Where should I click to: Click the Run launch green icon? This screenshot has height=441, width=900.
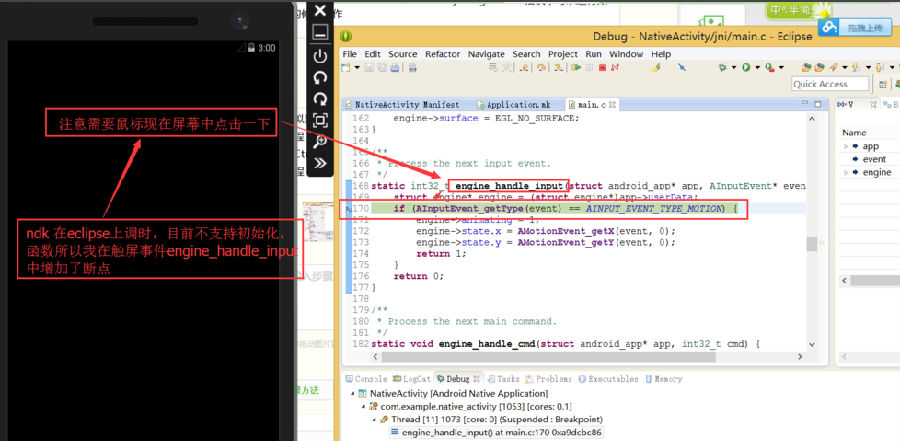745,68
